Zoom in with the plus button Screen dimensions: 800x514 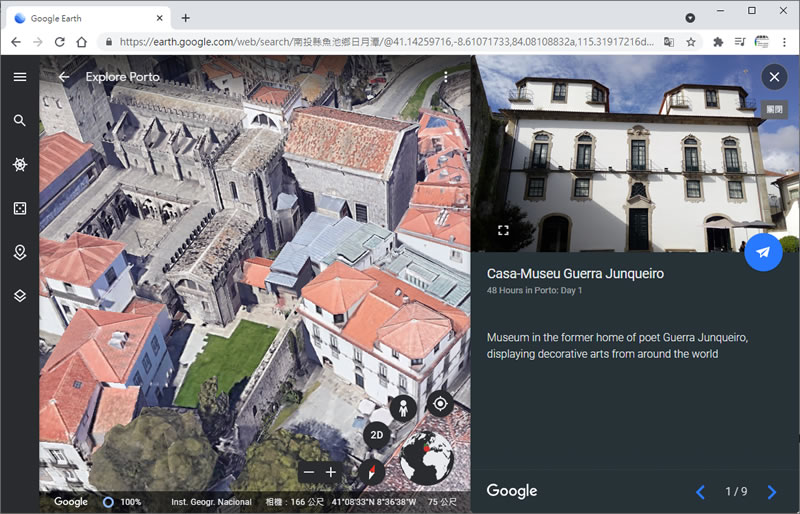(x=331, y=472)
